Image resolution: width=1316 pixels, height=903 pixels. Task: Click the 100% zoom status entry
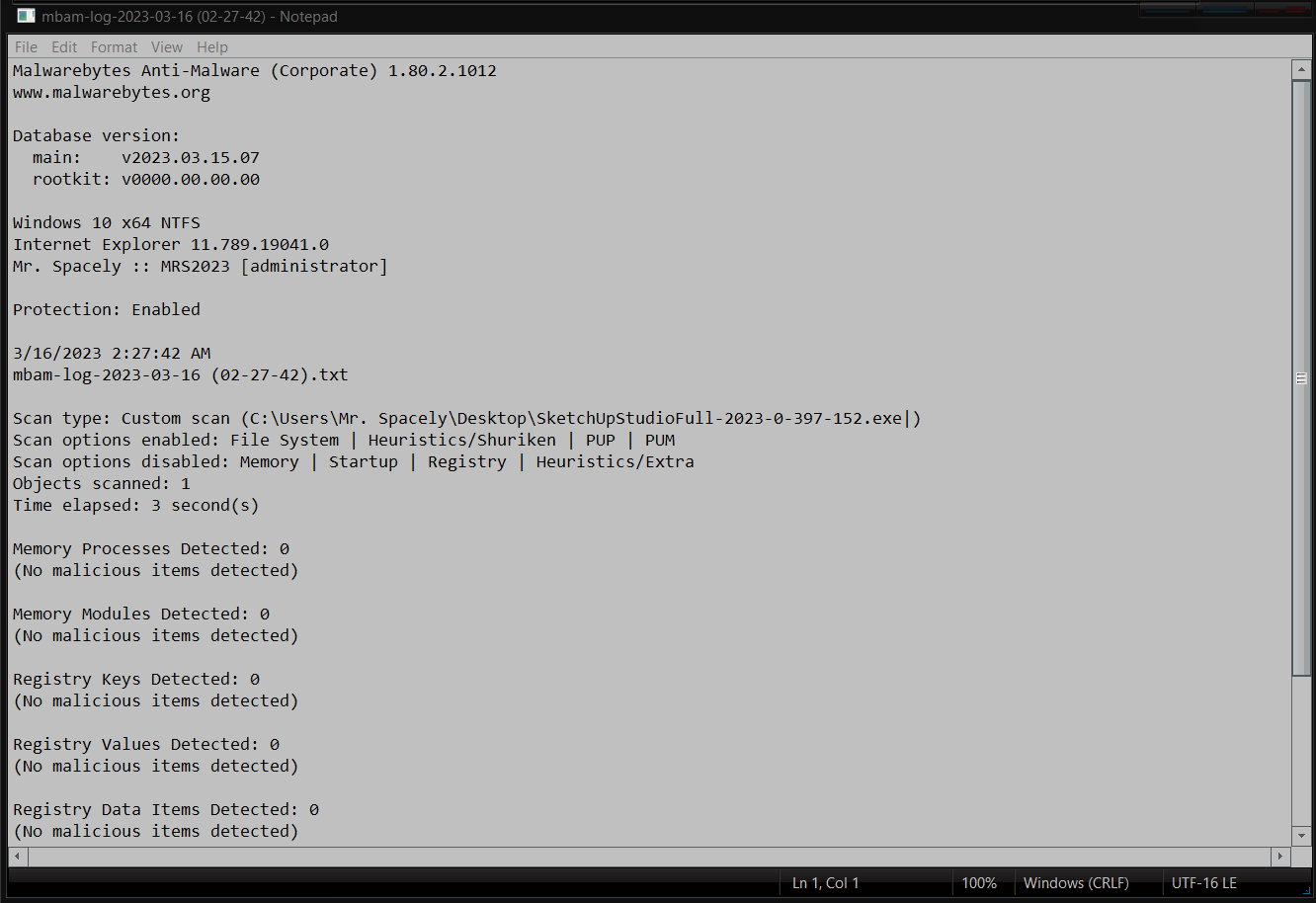[x=979, y=883]
